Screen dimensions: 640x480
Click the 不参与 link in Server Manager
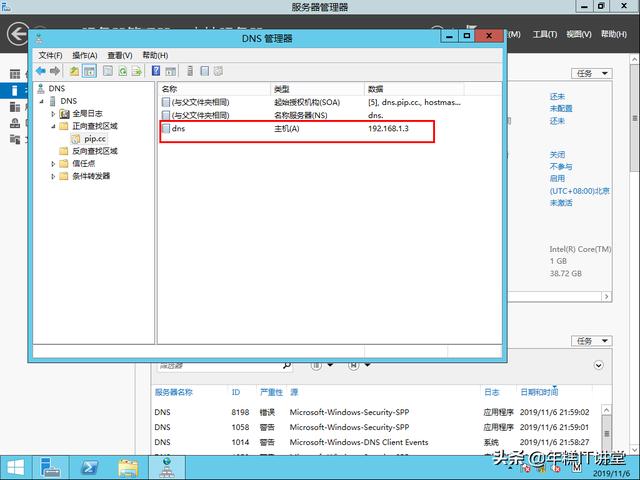[561, 167]
